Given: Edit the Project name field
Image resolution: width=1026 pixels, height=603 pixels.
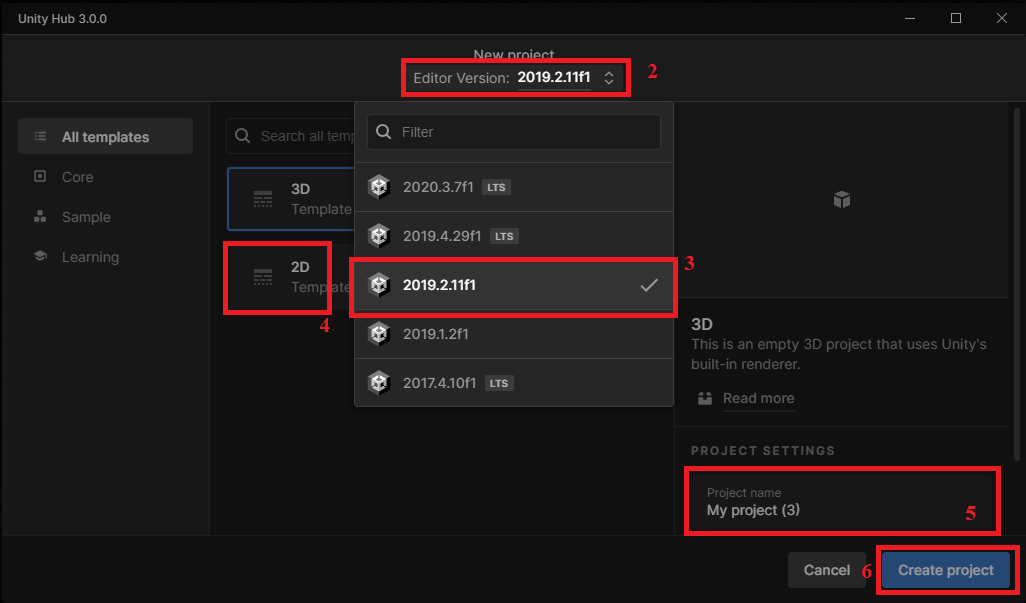Looking at the screenshot, I should click(841, 502).
